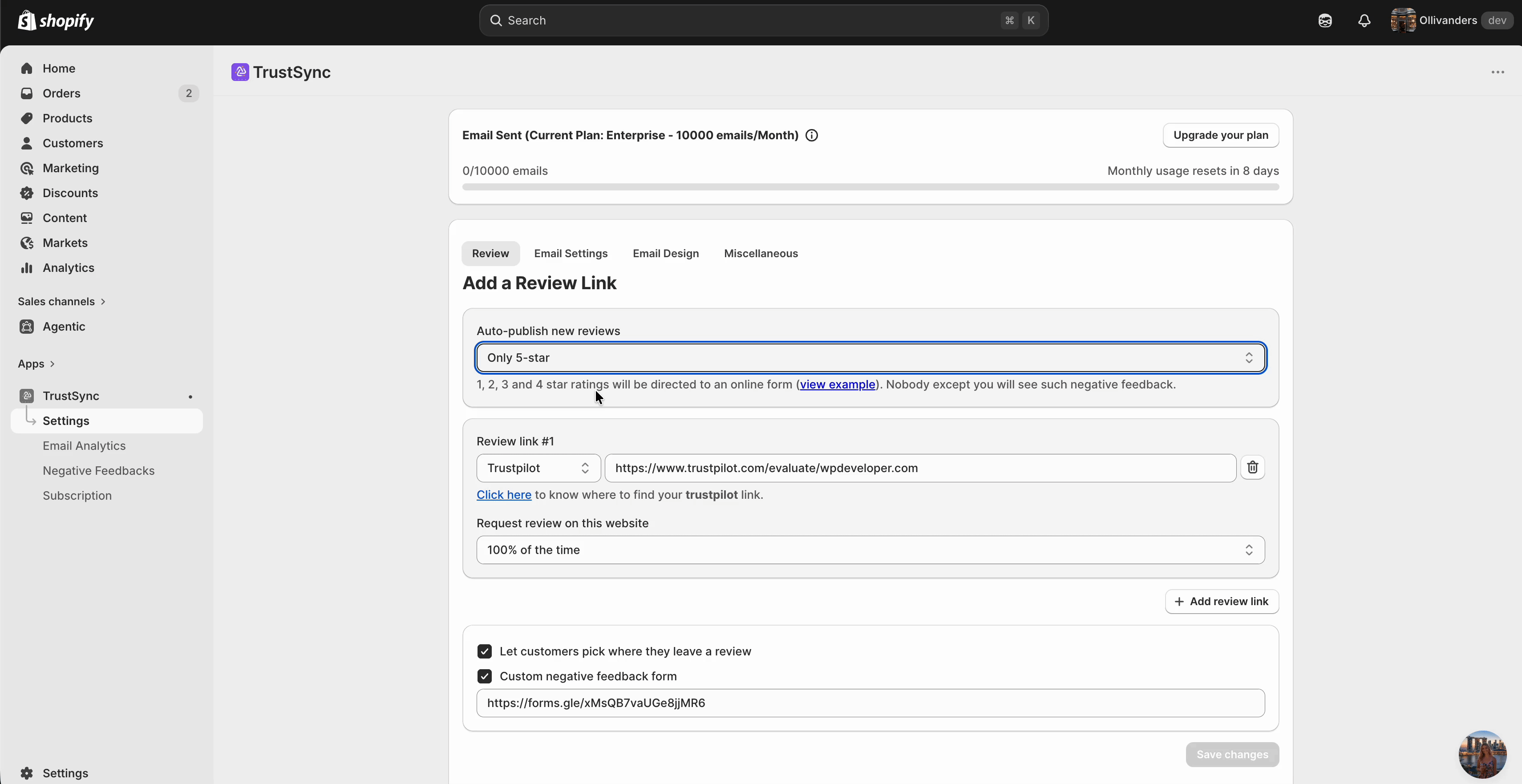This screenshot has width=1522, height=784.
Task: Delete Review link #1 with trash icon
Action: click(1252, 468)
